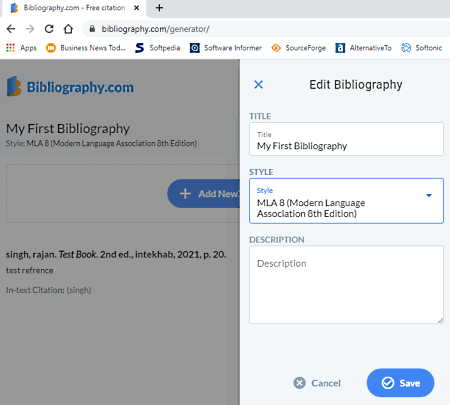Open a new browser tab
450x405 pixels.
[159, 8]
